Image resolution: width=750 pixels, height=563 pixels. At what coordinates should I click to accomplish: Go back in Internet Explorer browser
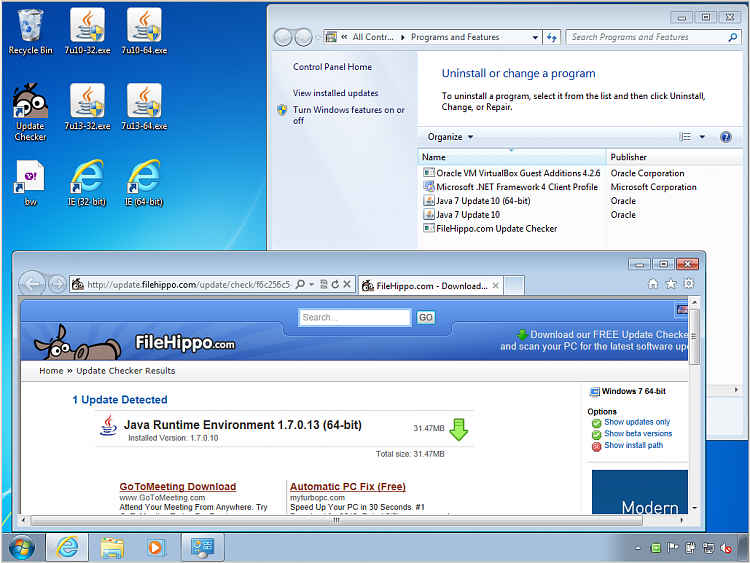tap(32, 284)
